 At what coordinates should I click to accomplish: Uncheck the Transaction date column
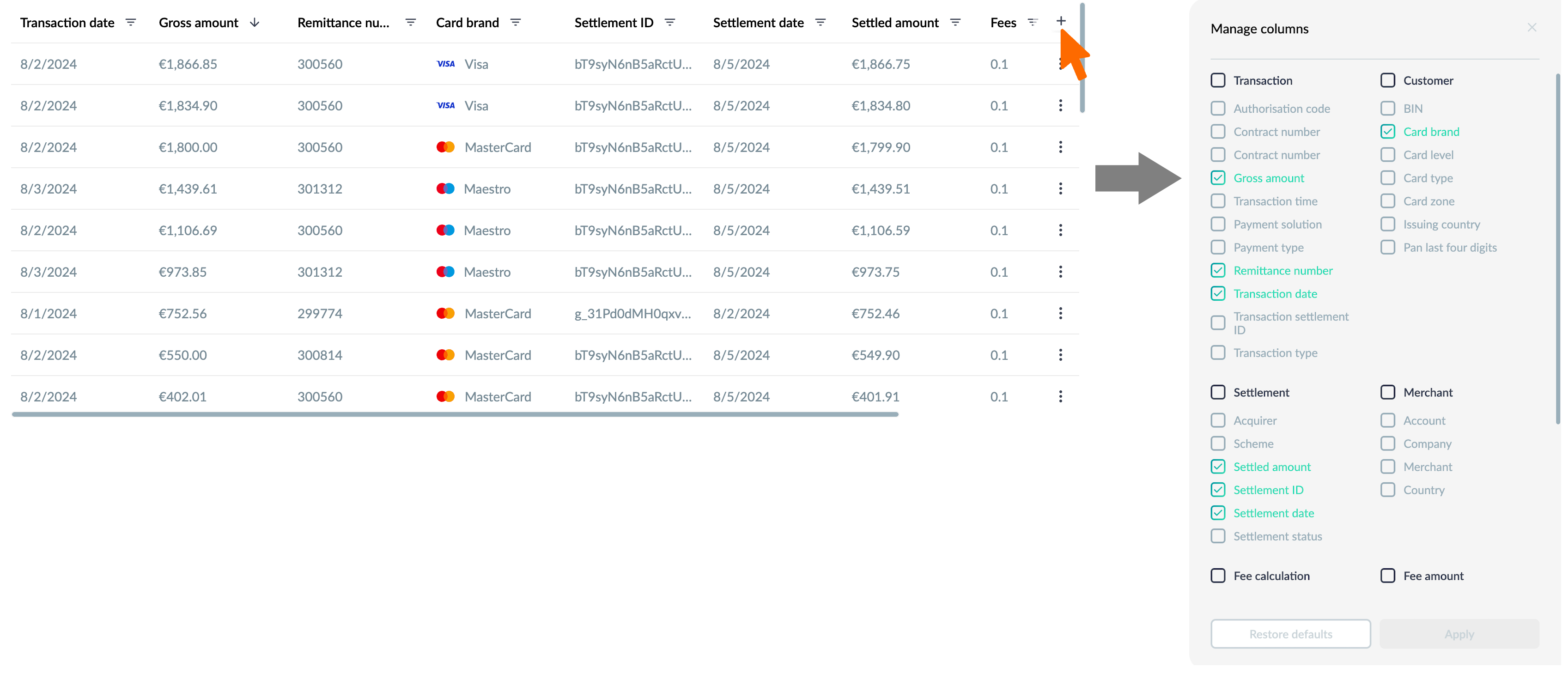tap(1218, 293)
